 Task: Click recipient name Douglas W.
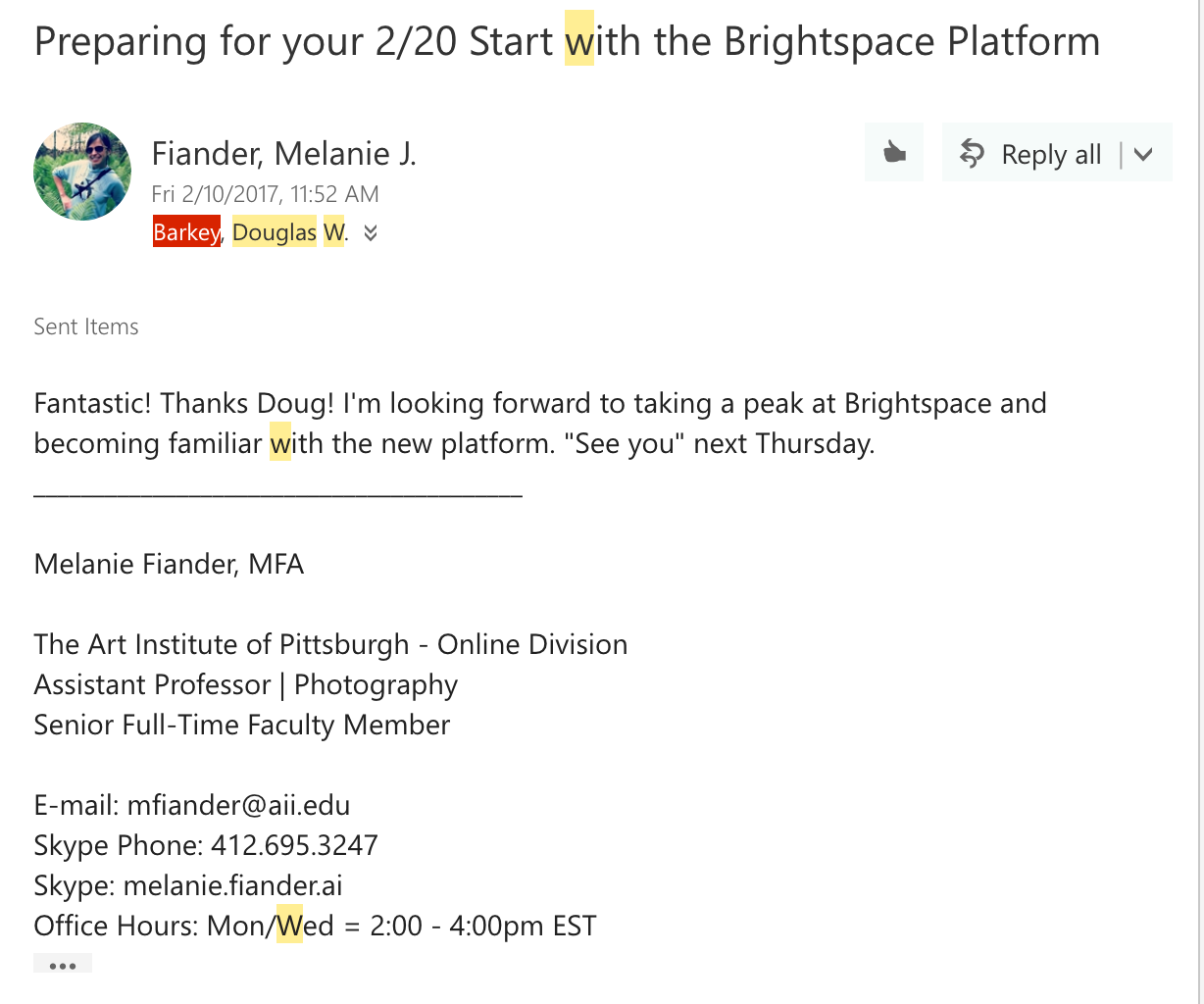(x=289, y=232)
